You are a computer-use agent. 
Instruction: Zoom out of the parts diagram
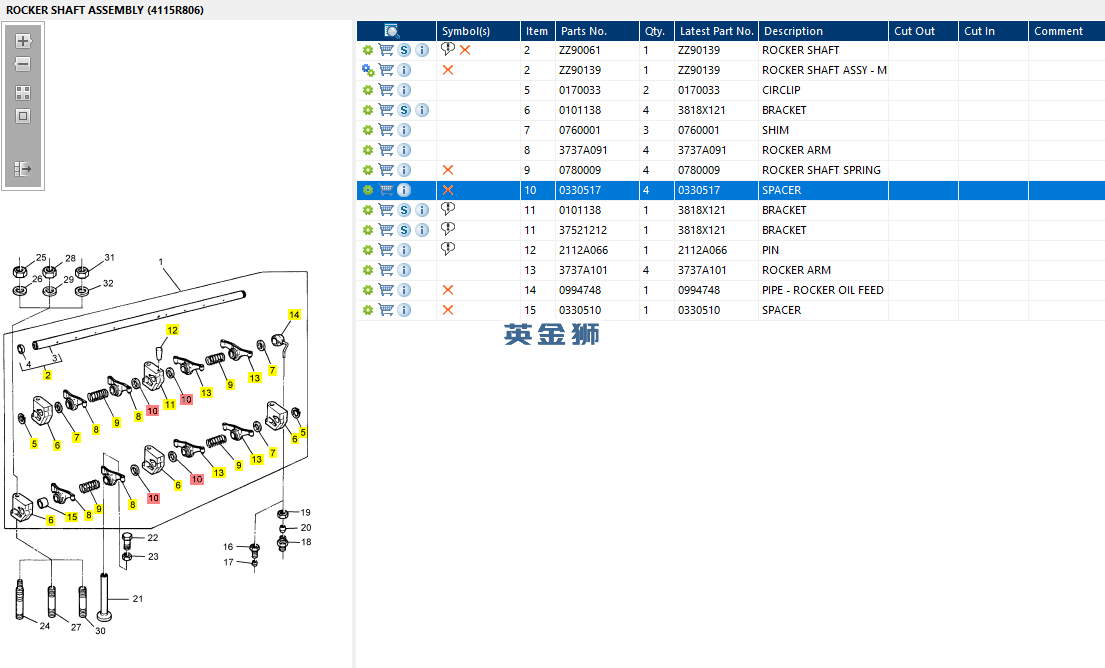coord(23,64)
